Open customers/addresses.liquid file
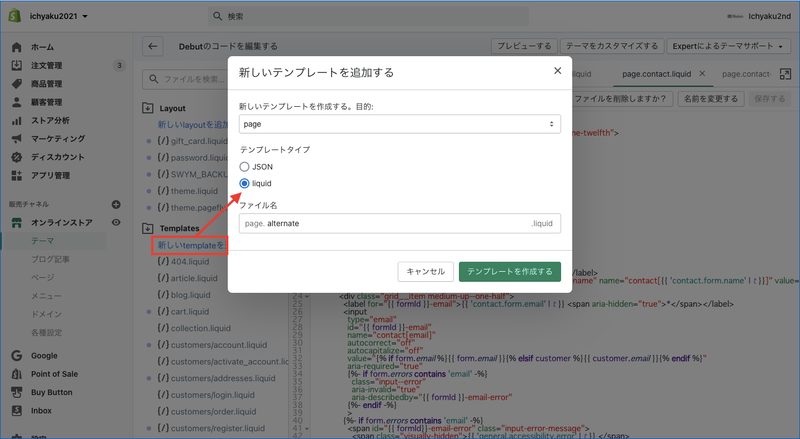 [216, 378]
